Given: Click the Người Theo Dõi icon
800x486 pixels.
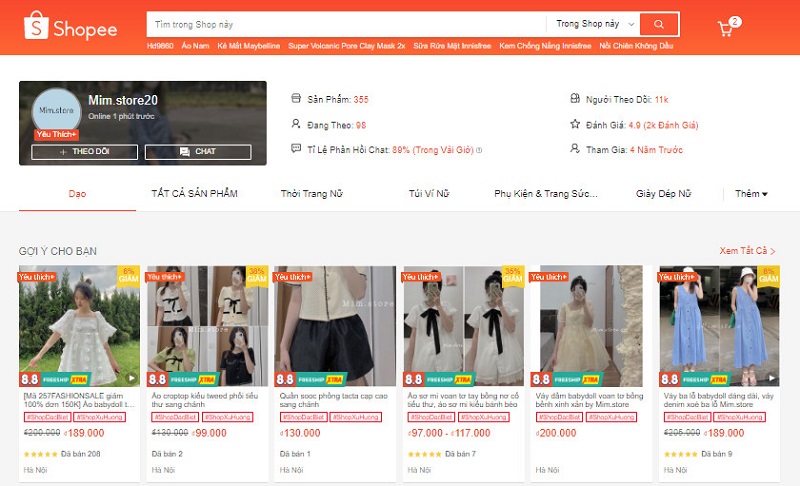Looking at the screenshot, I should point(574,99).
